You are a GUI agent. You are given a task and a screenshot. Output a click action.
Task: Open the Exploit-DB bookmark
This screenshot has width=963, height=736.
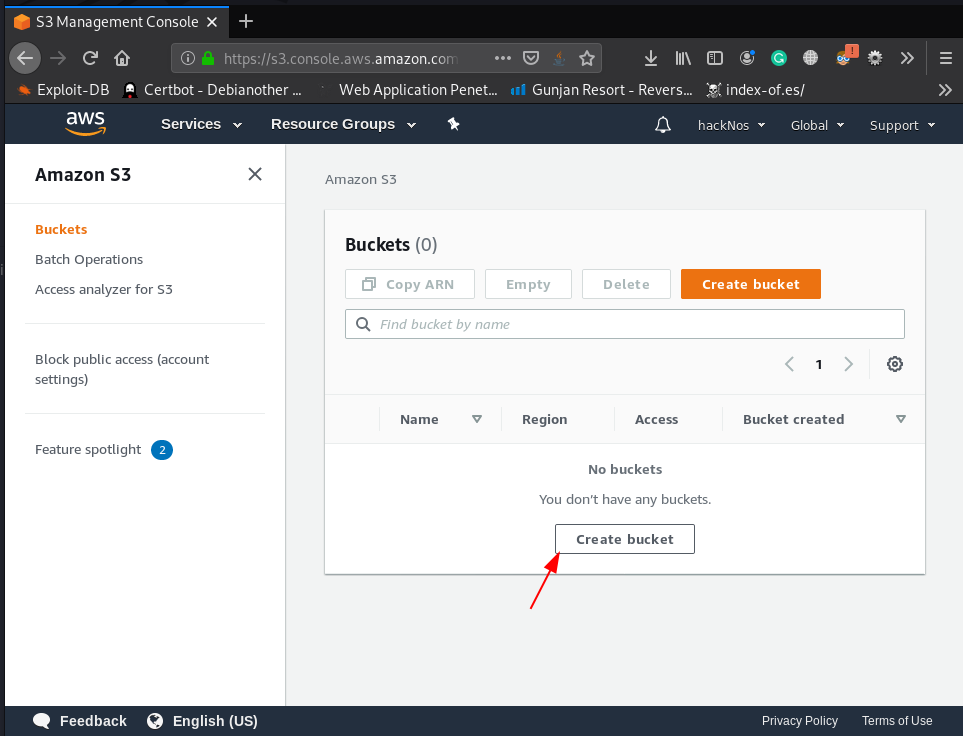[63, 90]
